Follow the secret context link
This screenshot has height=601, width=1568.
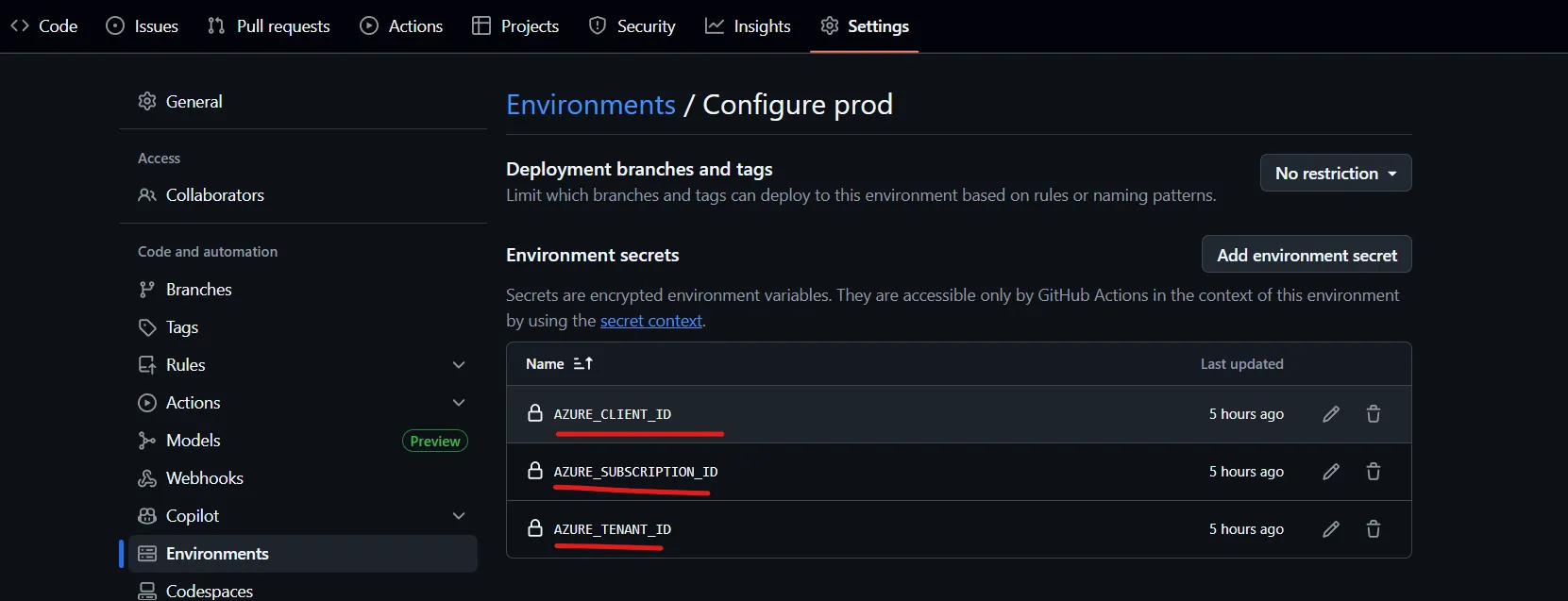651,321
